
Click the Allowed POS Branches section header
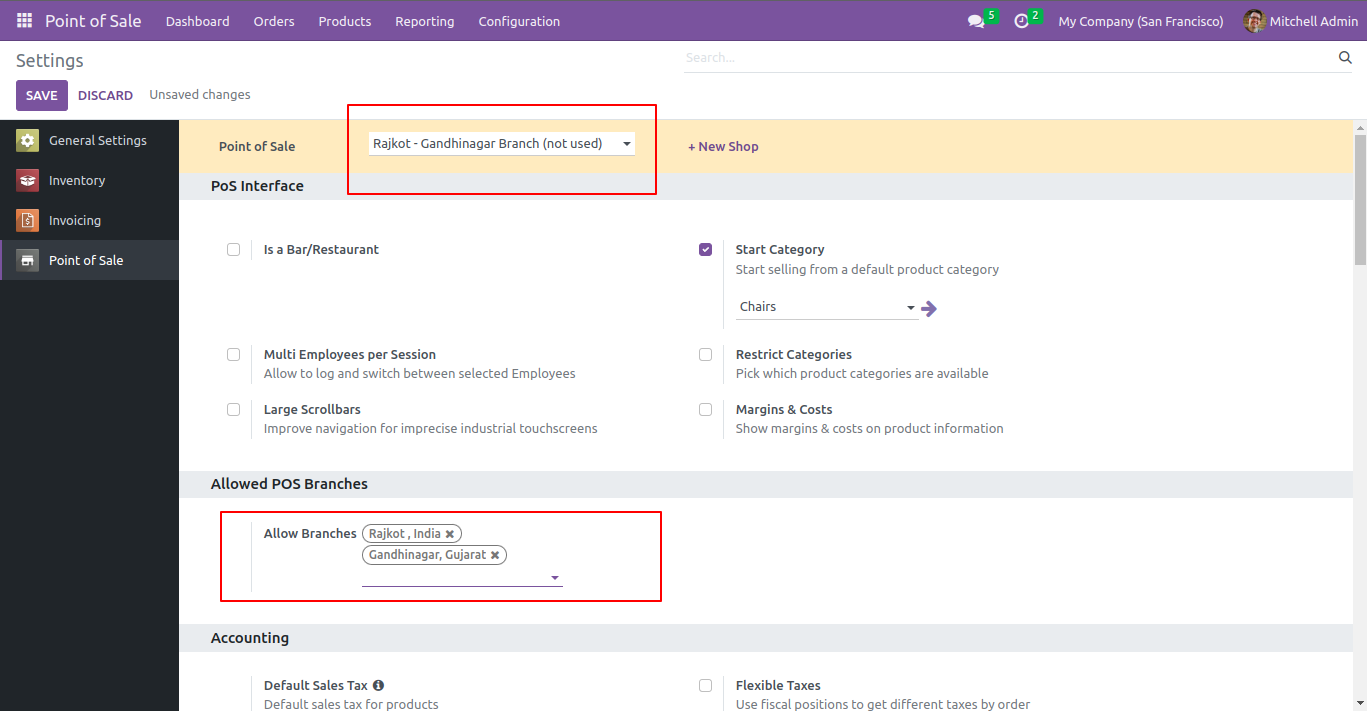[289, 484]
